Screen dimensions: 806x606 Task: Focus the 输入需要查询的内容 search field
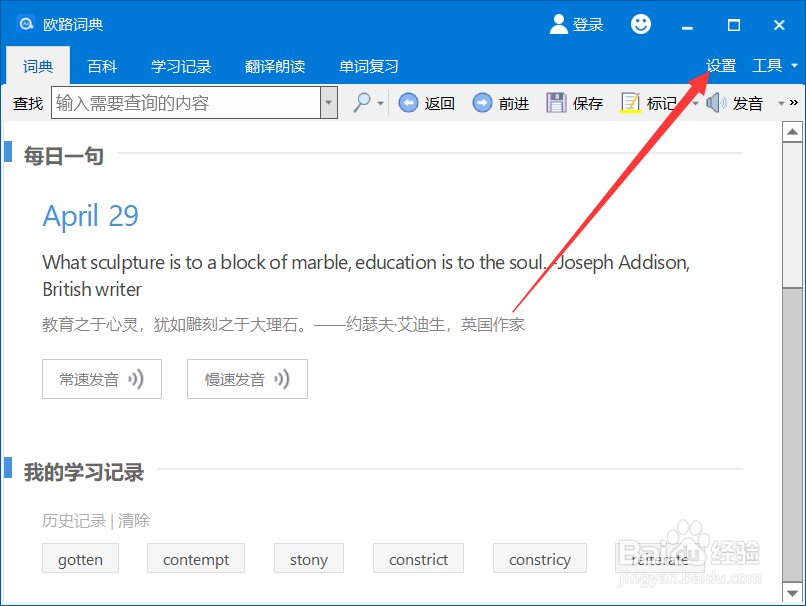click(x=186, y=102)
